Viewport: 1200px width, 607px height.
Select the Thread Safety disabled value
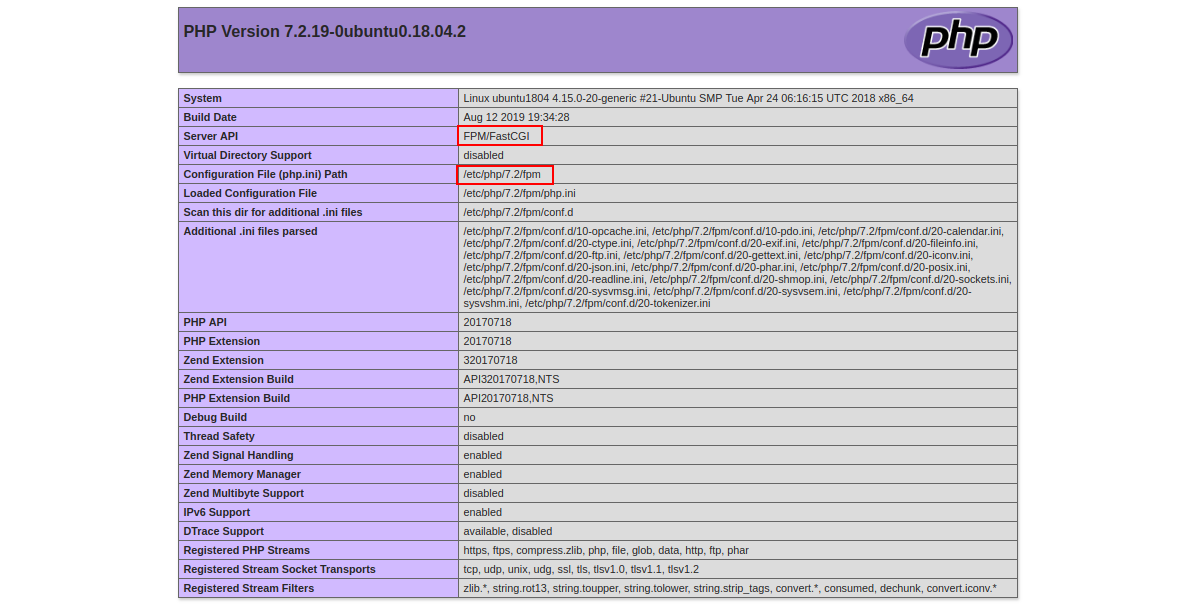(483, 436)
